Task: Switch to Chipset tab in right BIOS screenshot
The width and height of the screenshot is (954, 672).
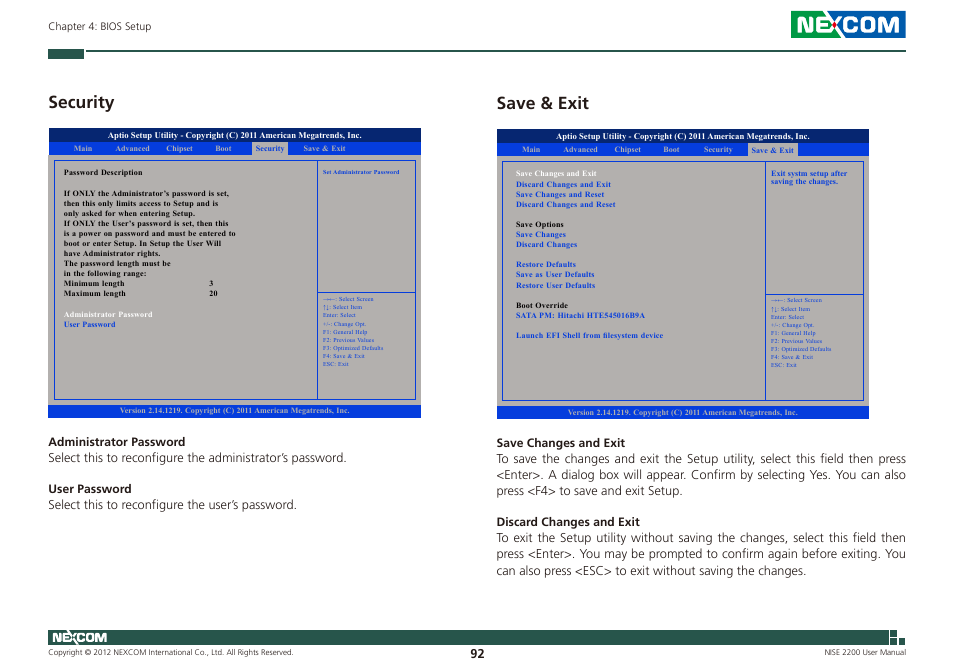Action: tap(627, 150)
